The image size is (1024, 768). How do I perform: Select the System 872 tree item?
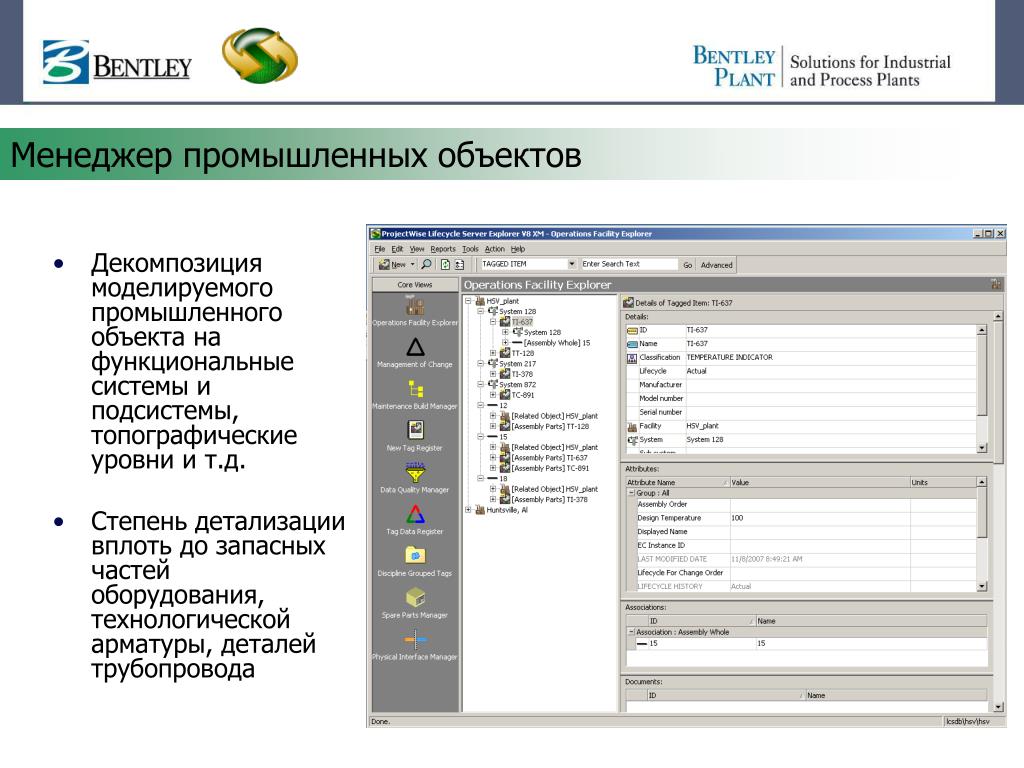[517, 385]
